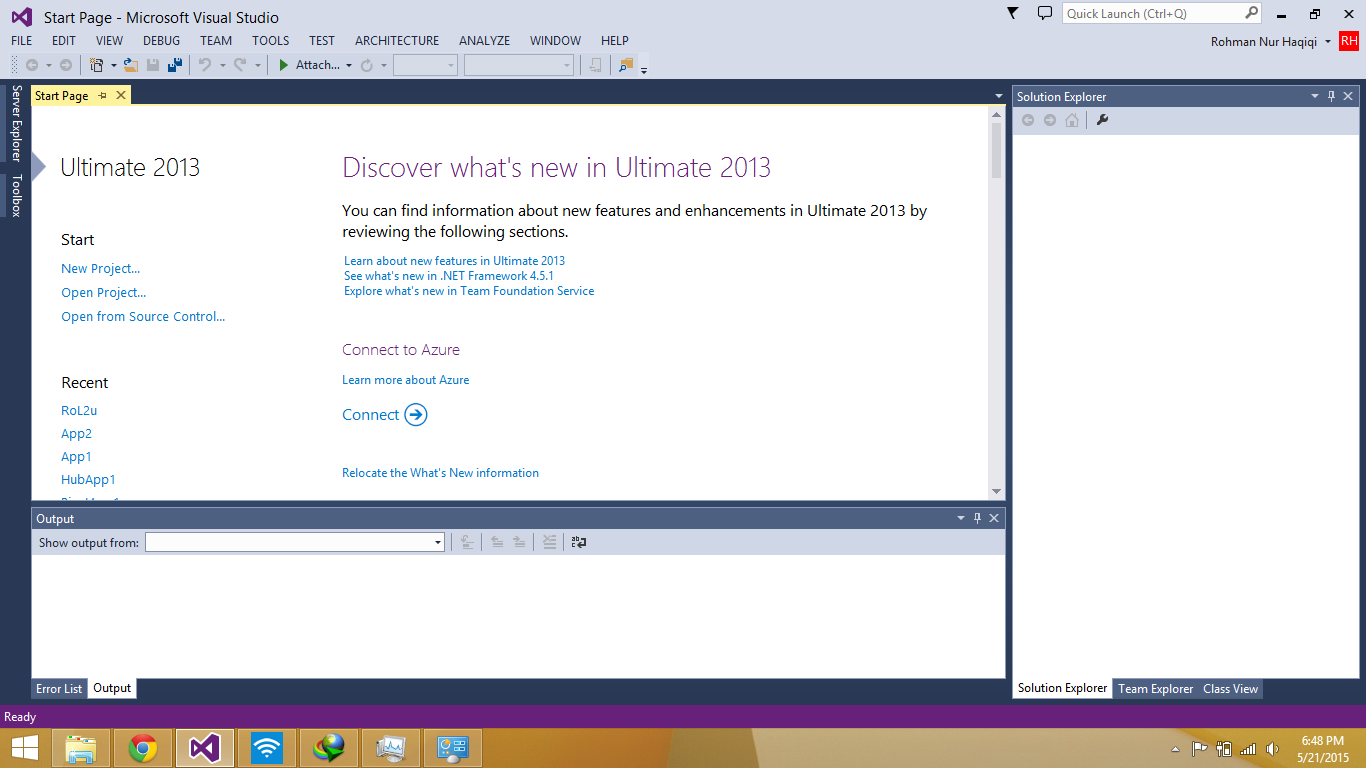Image resolution: width=1366 pixels, height=768 pixels.
Task: Open Internet Download Manager from the taskbar
Action: pyautogui.click(x=329, y=748)
